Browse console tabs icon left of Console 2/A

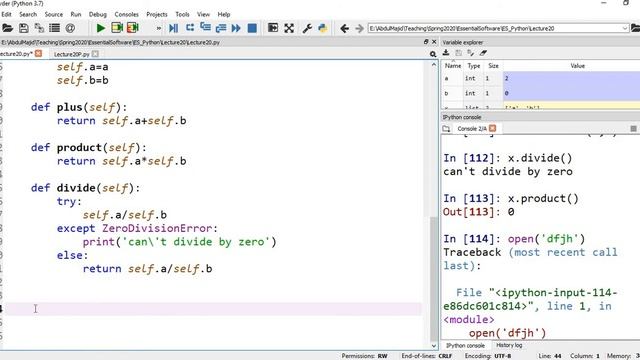[x=446, y=129]
